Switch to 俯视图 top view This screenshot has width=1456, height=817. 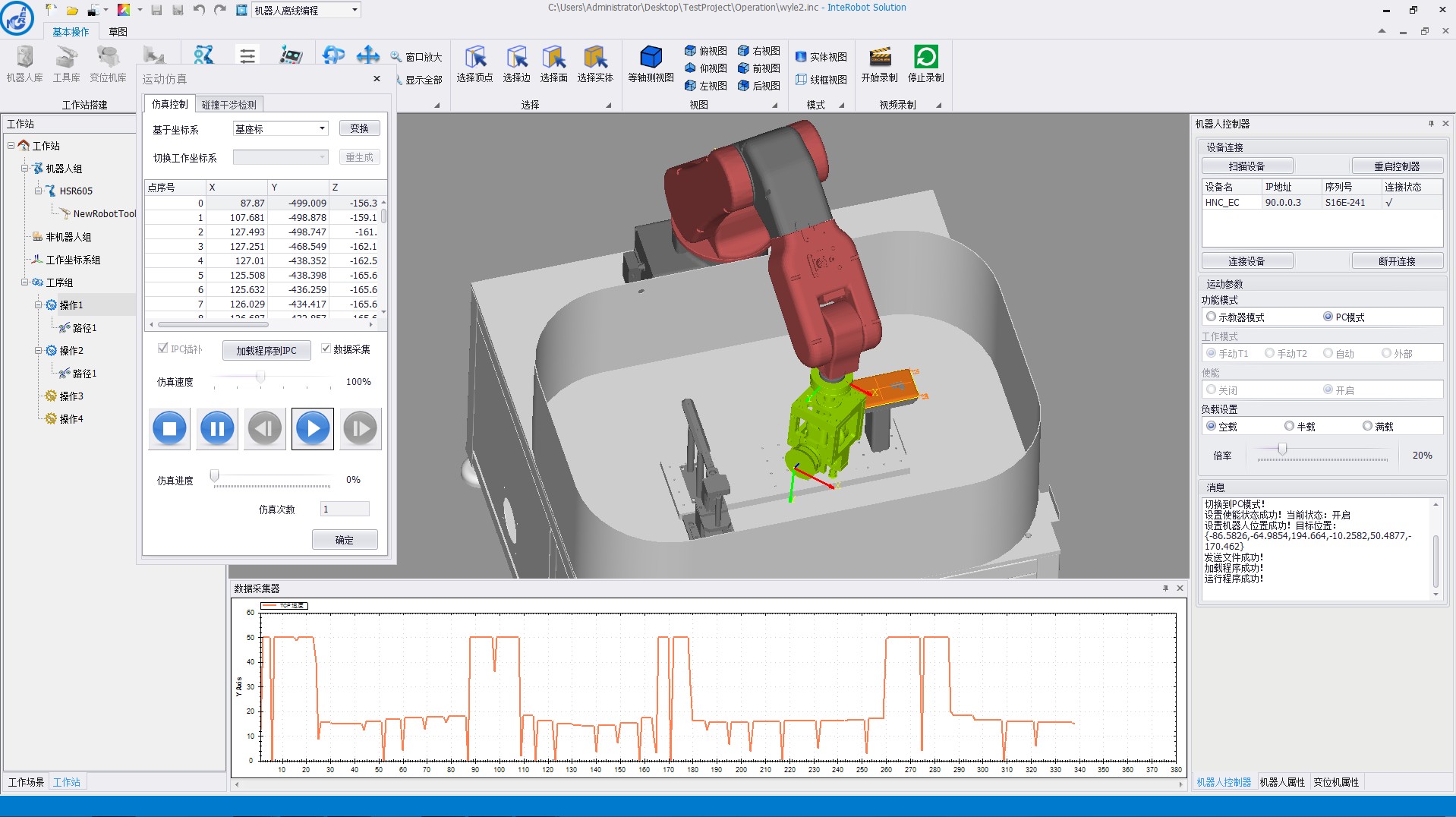click(x=705, y=51)
